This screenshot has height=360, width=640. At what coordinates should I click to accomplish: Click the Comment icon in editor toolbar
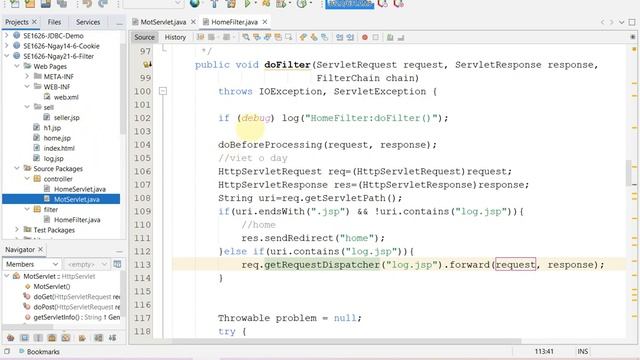(x=390, y=37)
